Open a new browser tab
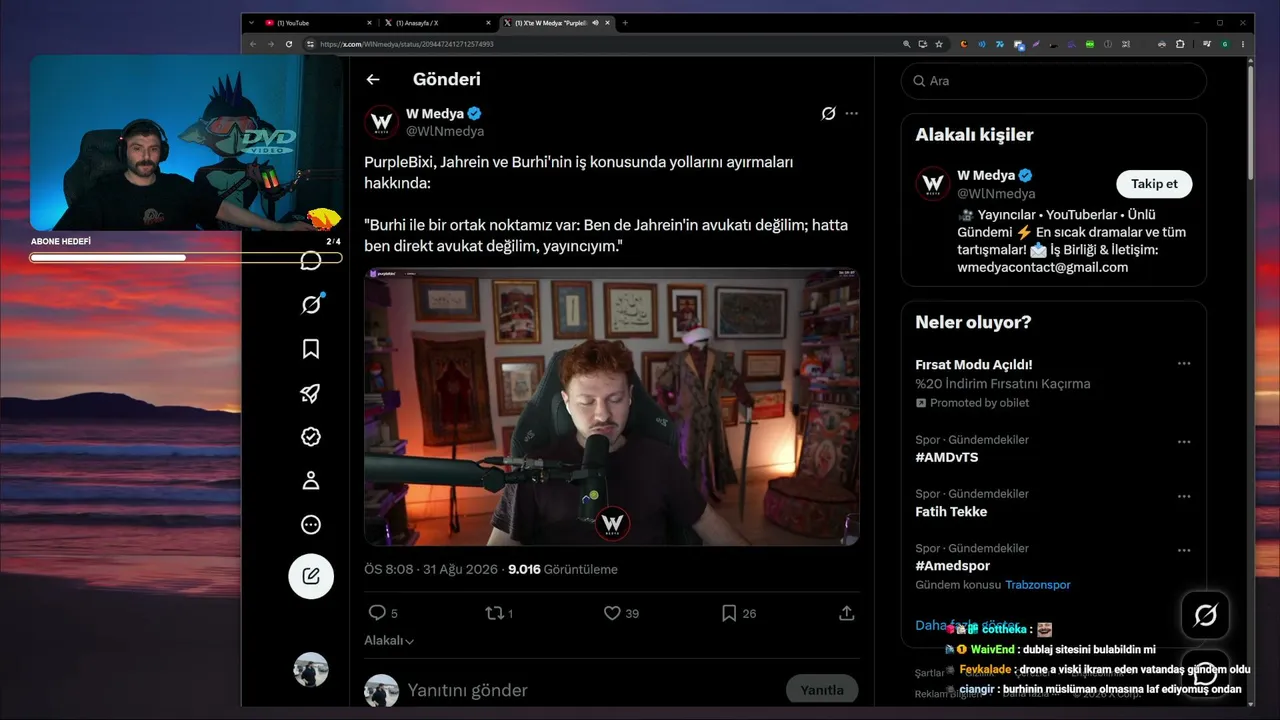 (625, 23)
